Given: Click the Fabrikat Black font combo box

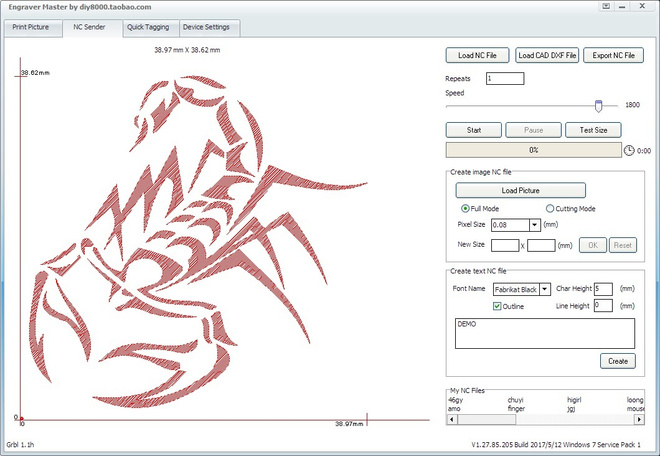Looking at the screenshot, I should point(522,289).
